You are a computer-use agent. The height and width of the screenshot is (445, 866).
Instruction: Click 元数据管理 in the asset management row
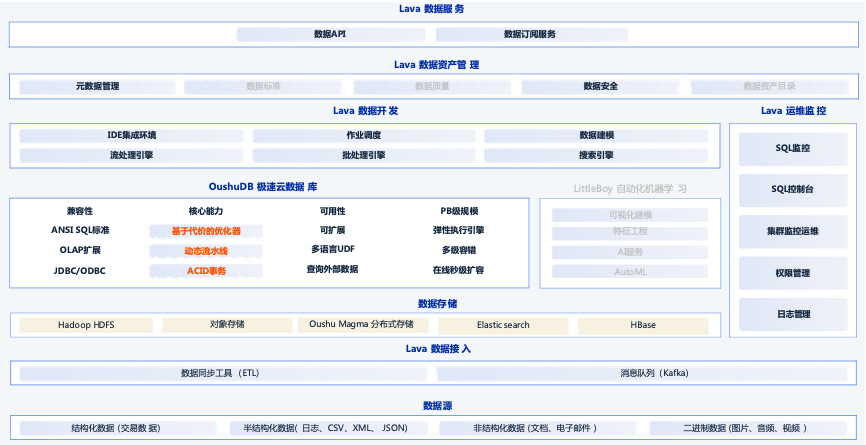tap(98, 87)
